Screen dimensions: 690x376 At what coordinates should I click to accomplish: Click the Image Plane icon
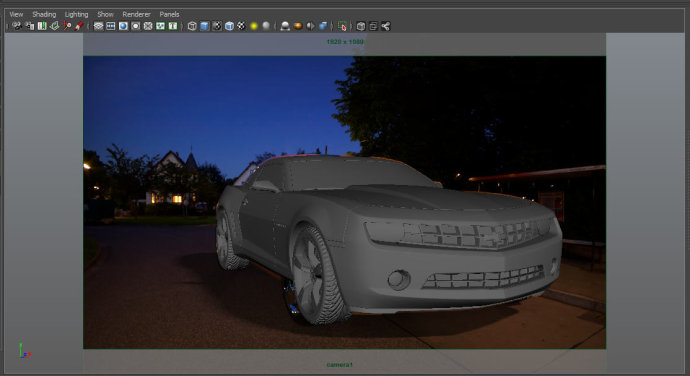tap(54, 26)
